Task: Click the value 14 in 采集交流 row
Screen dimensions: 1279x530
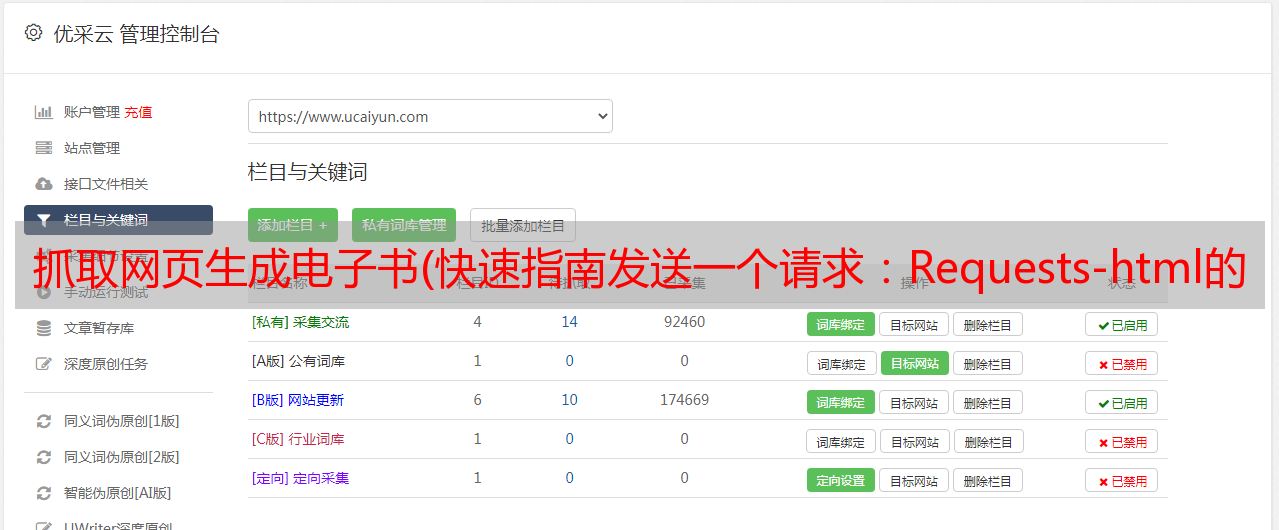Action: 569,322
